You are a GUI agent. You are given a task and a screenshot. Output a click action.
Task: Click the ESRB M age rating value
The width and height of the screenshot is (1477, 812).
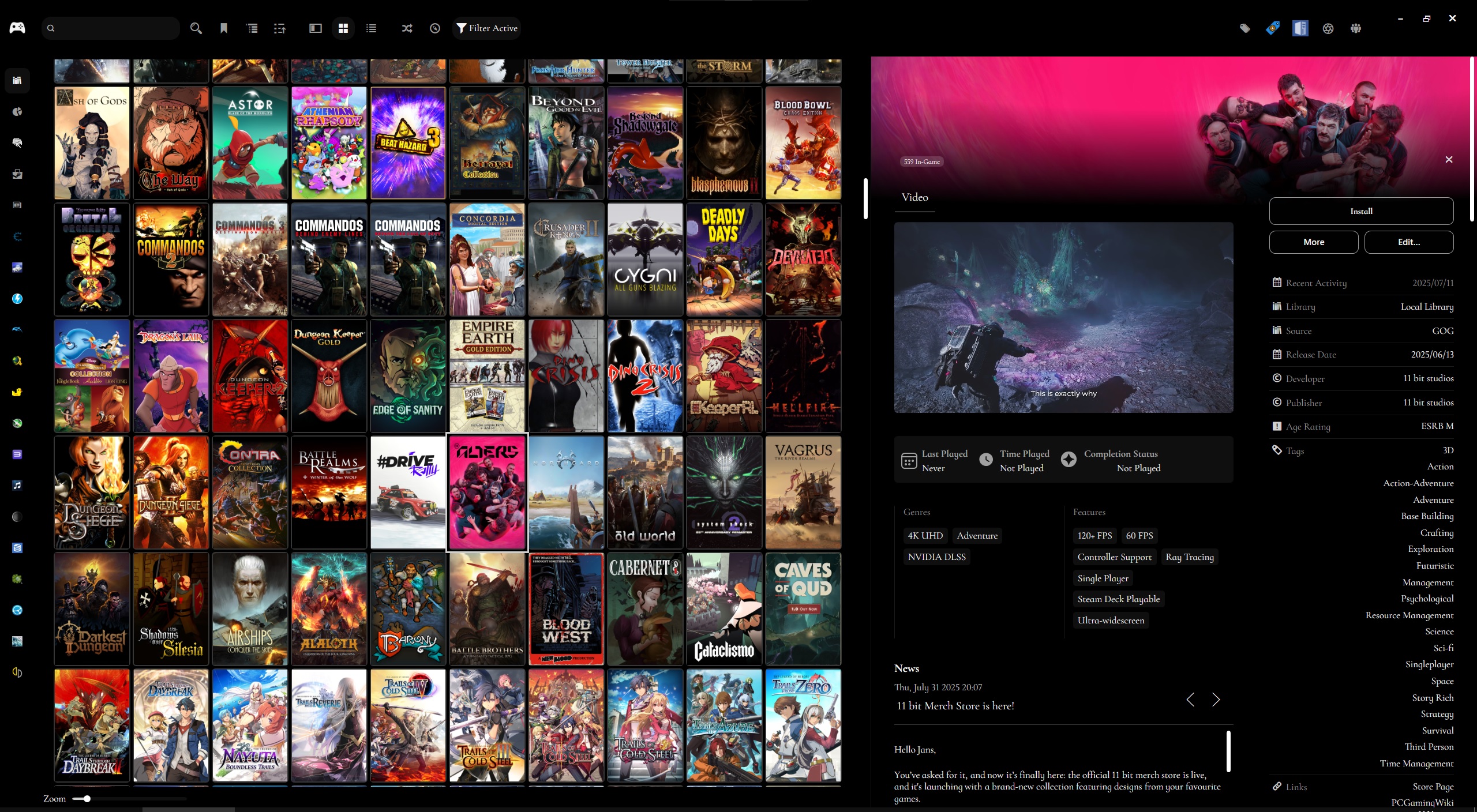click(1437, 426)
